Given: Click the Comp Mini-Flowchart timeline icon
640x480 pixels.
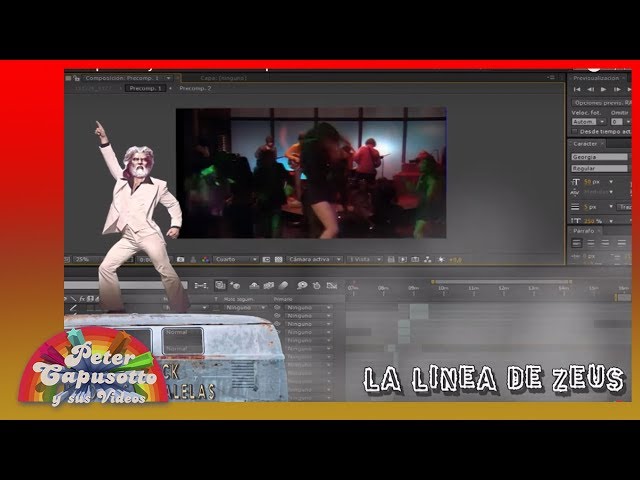Looking at the screenshot, I should coord(201,286).
